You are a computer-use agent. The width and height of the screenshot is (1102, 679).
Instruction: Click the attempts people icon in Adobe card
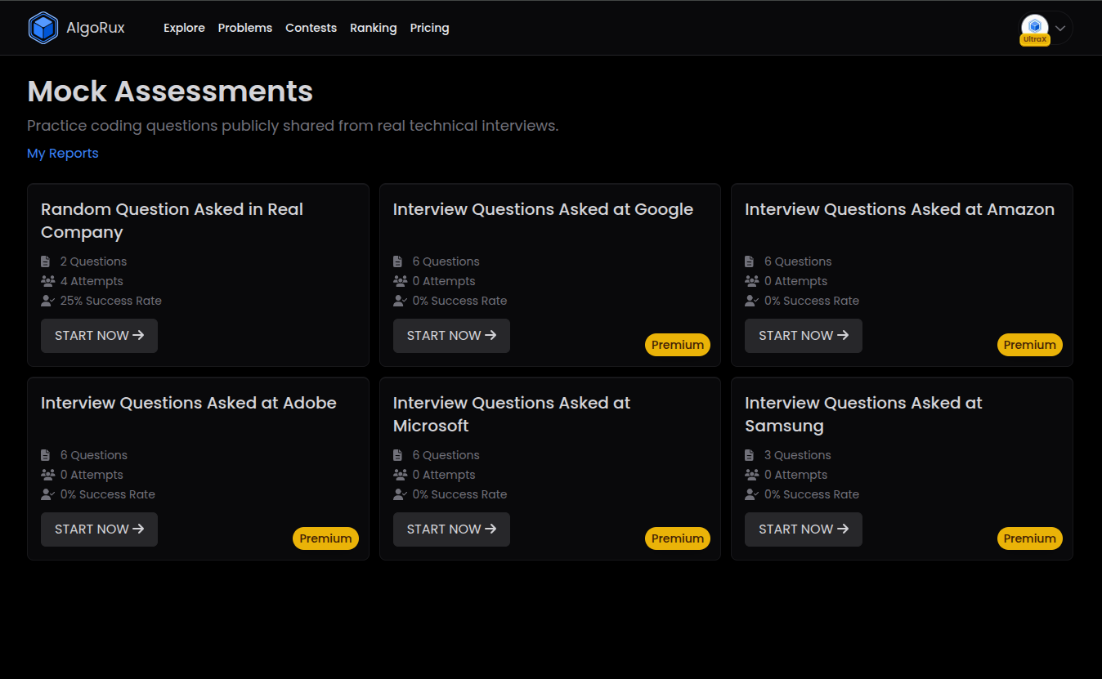(47, 475)
